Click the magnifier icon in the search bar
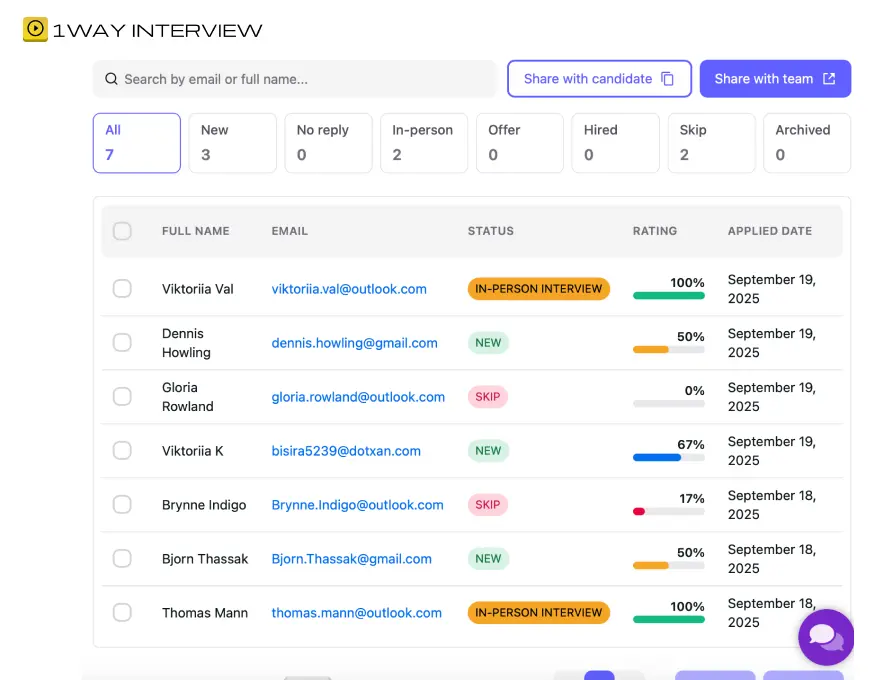891x680 pixels. tap(110, 77)
